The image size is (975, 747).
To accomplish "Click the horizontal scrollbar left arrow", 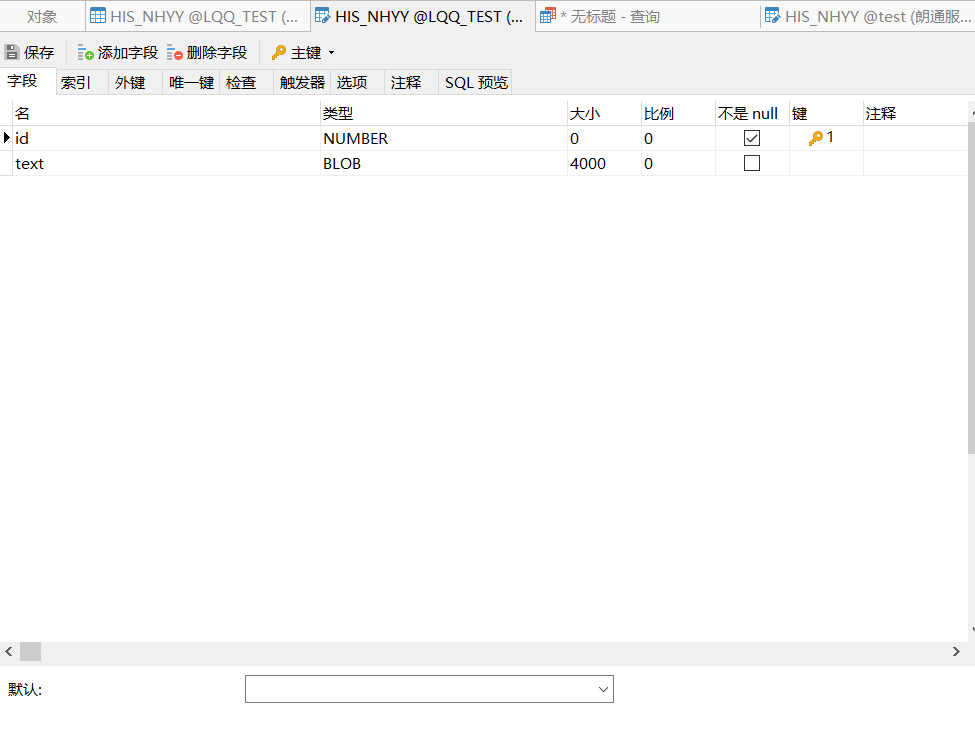I will tap(8, 652).
